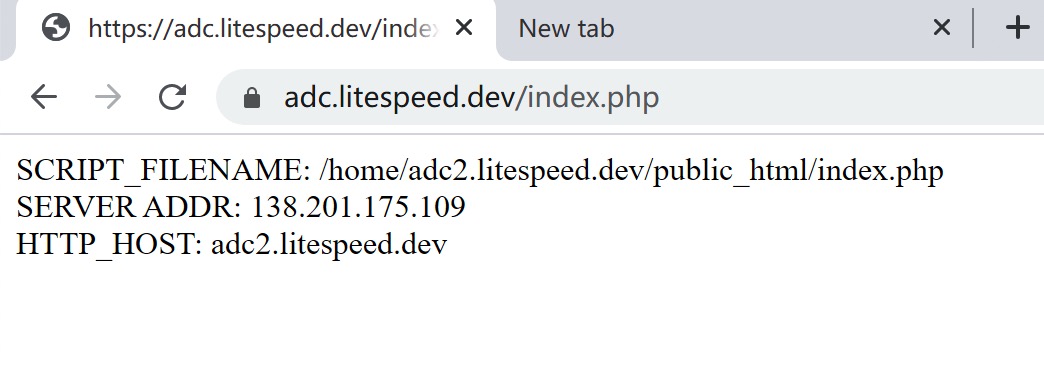Click the /index.php path in address bar

click(587, 98)
